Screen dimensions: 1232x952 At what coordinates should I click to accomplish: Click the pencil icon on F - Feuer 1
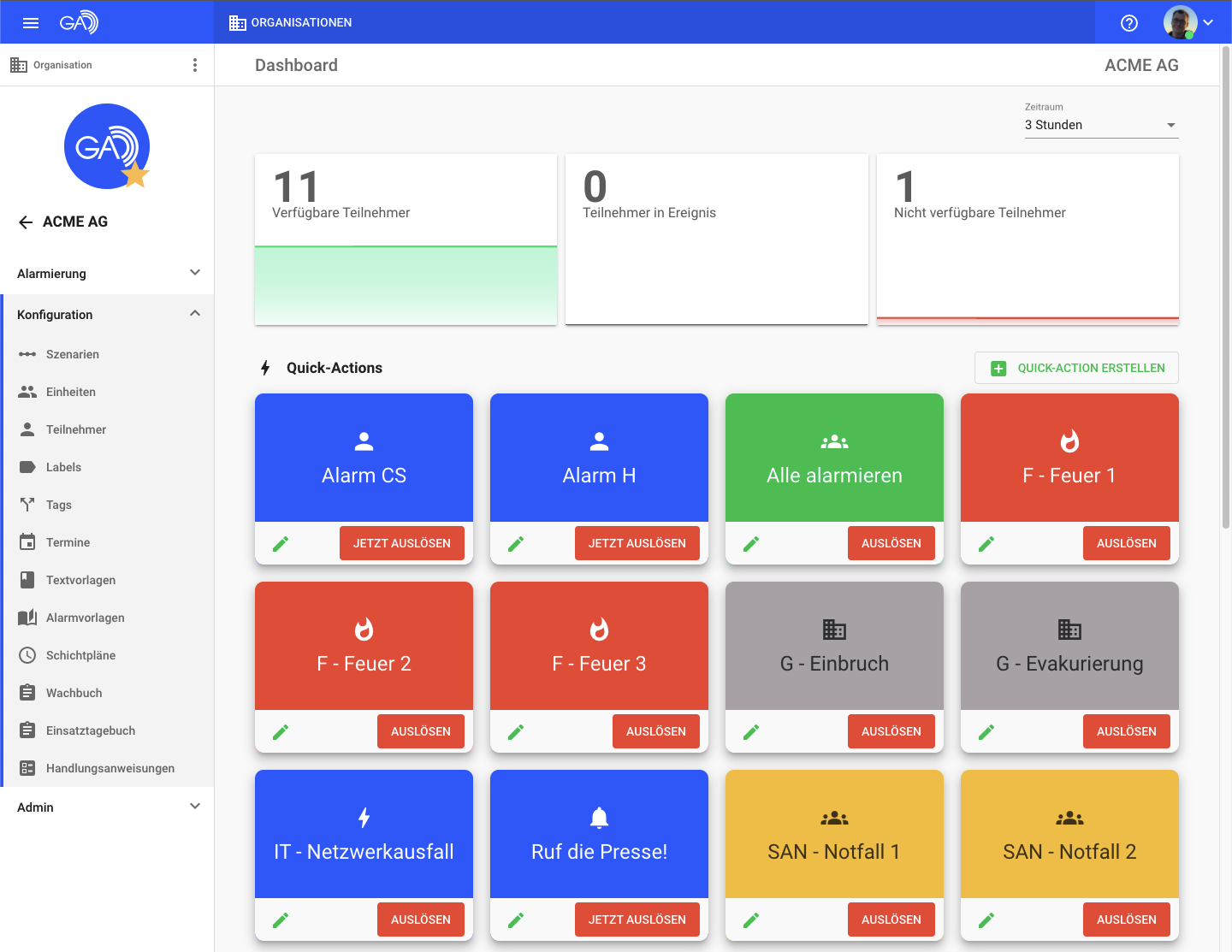(986, 544)
